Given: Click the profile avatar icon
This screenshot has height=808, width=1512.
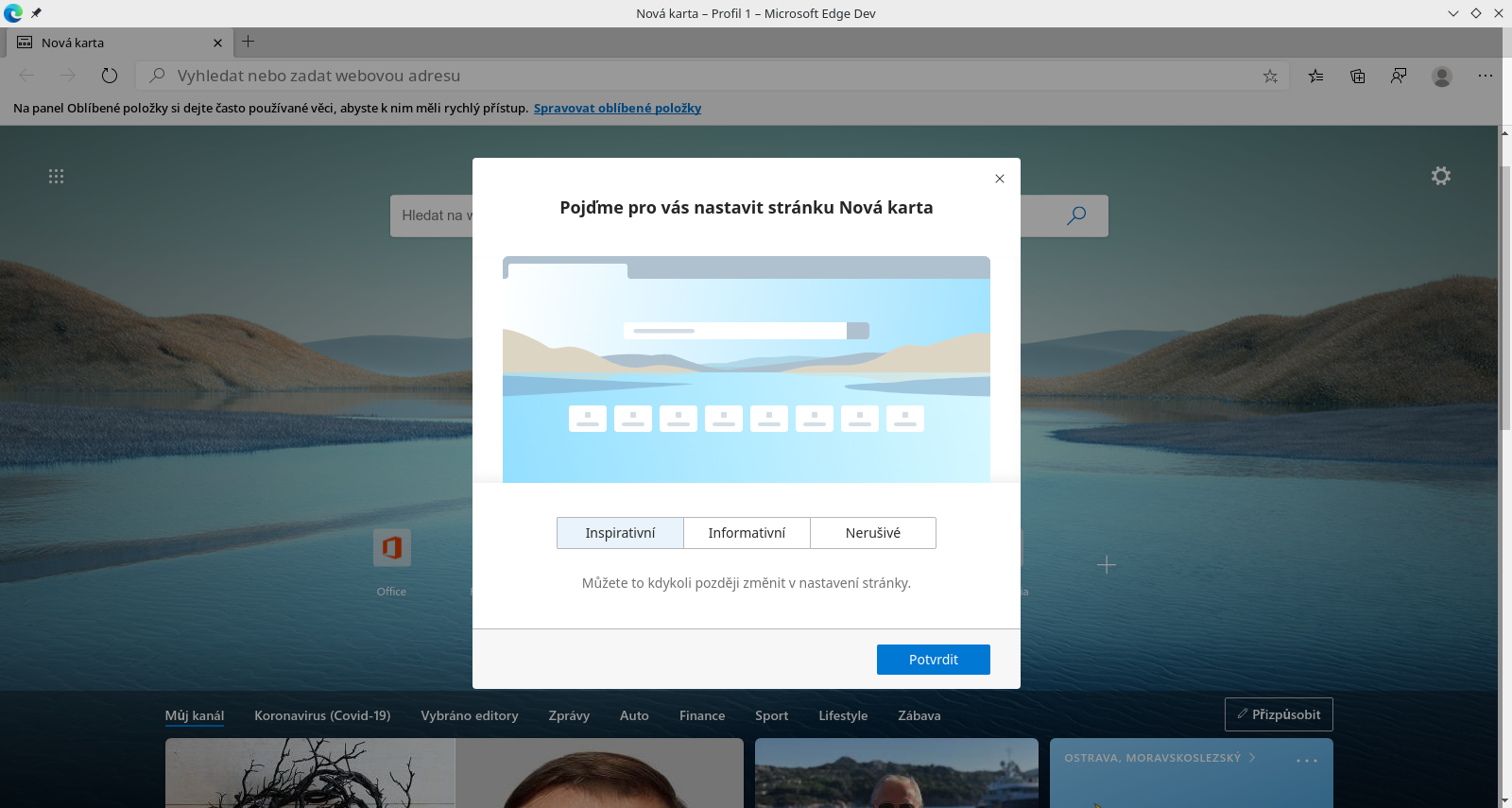Looking at the screenshot, I should coord(1441,76).
